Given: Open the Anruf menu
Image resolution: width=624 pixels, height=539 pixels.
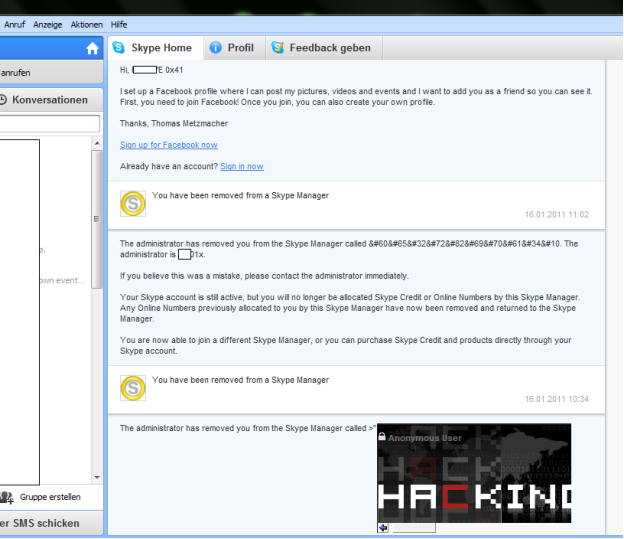Looking at the screenshot, I should pyautogui.click(x=15, y=25).
